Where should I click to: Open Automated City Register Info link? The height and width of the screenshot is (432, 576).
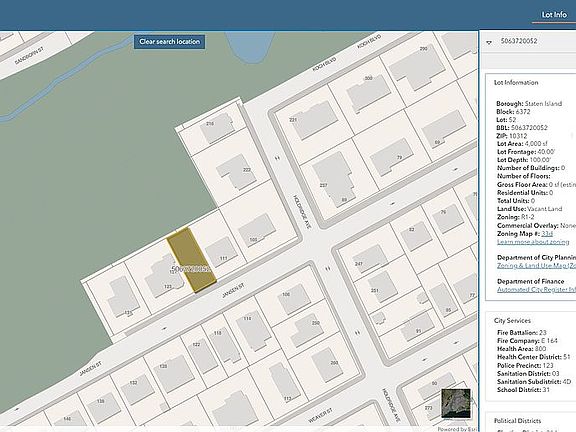(536, 289)
